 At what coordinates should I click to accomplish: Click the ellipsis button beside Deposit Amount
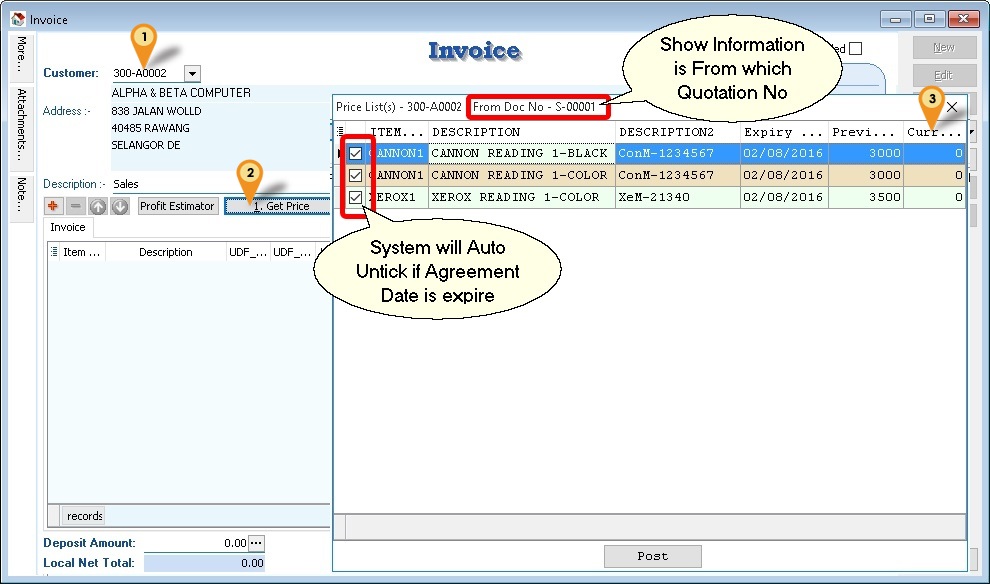tap(257, 543)
